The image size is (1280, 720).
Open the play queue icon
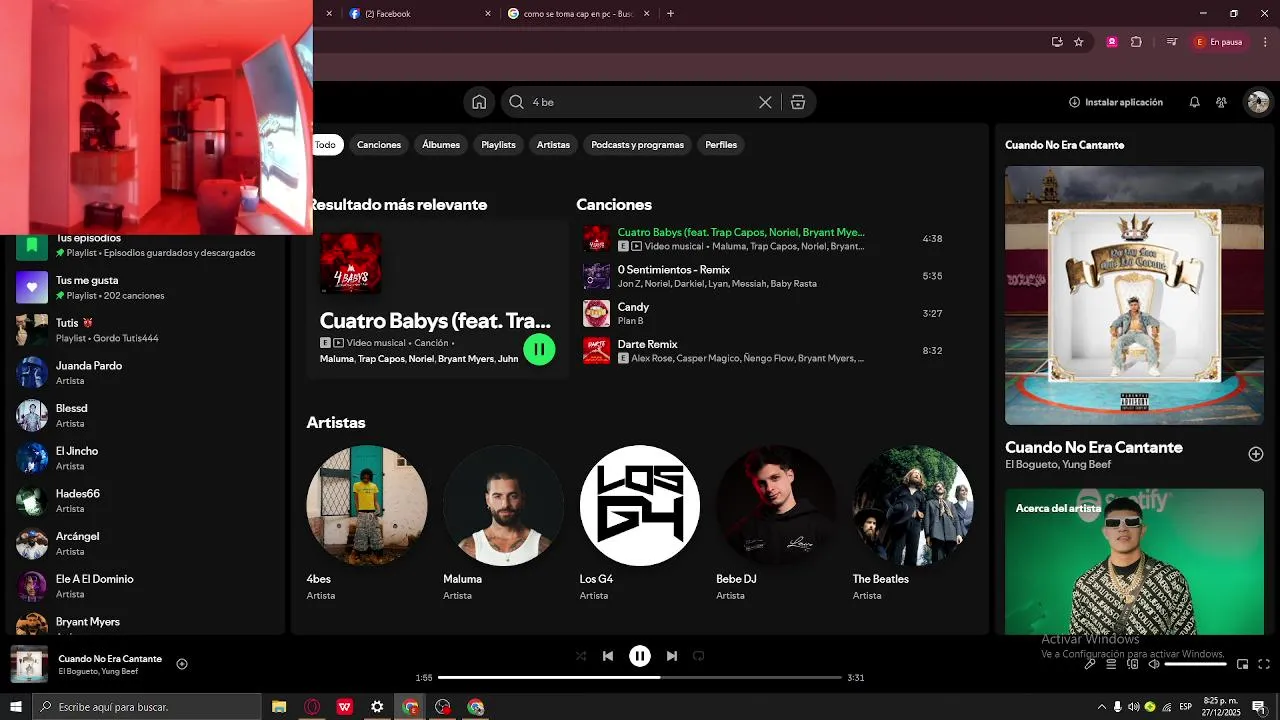pos(1111,664)
